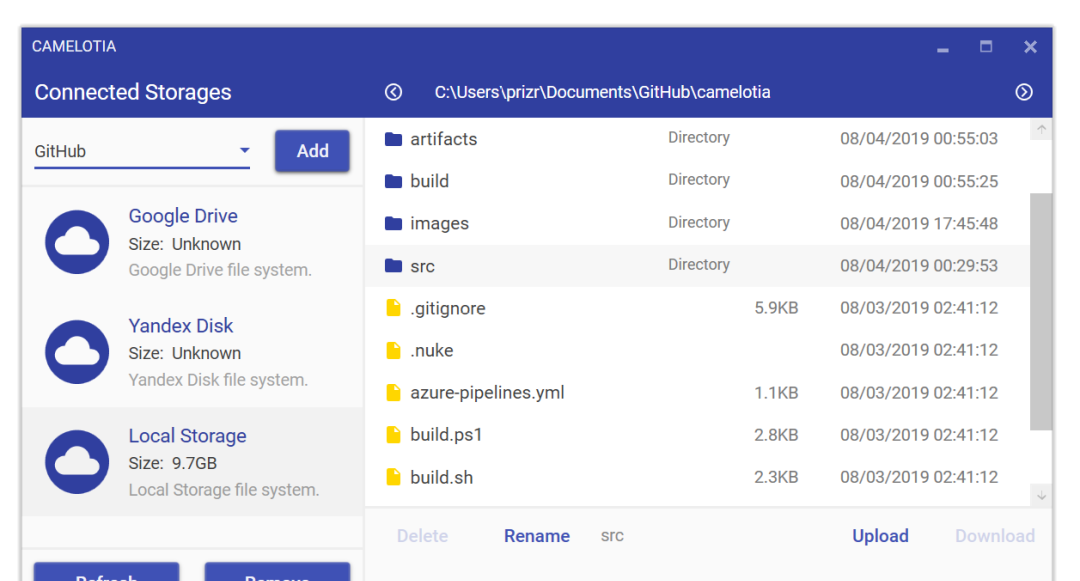Click the build folder icon
Image resolution: width=1080 pixels, height=581 pixels.
pos(393,181)
